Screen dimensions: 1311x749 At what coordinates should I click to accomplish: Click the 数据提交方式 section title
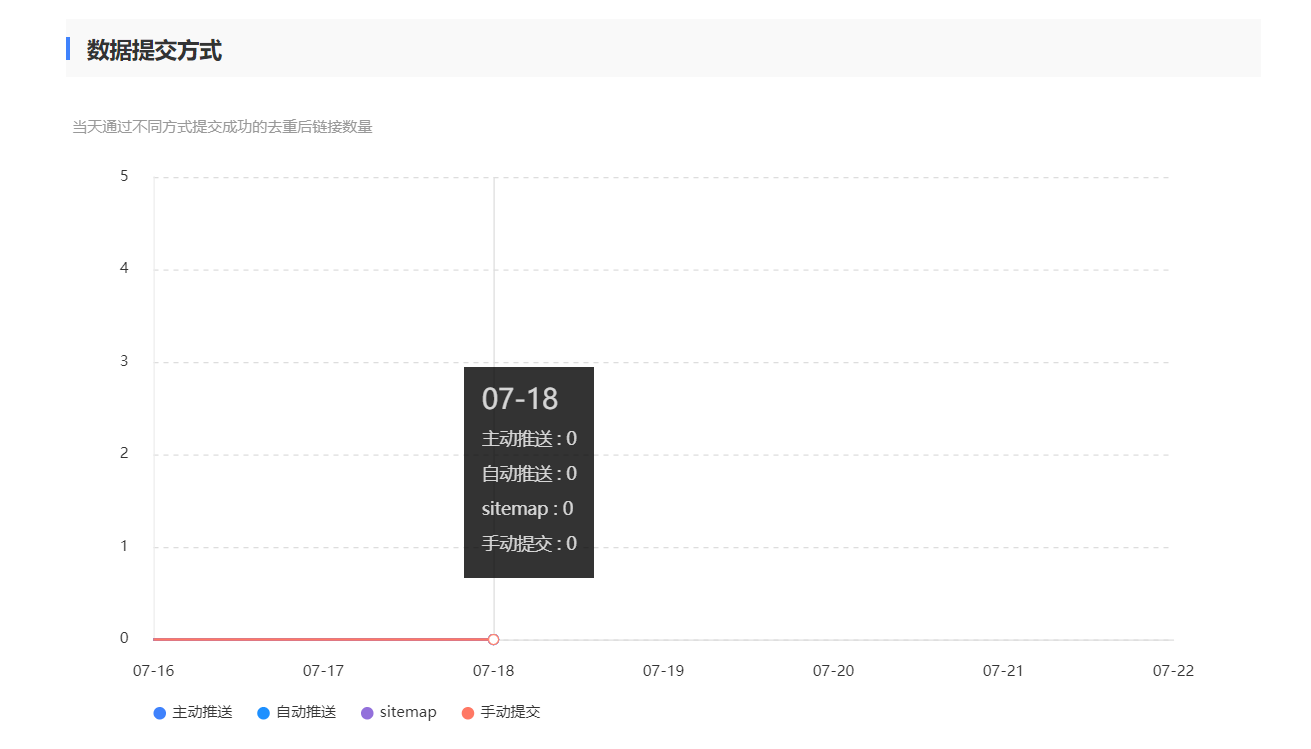[x=154, y=51]
